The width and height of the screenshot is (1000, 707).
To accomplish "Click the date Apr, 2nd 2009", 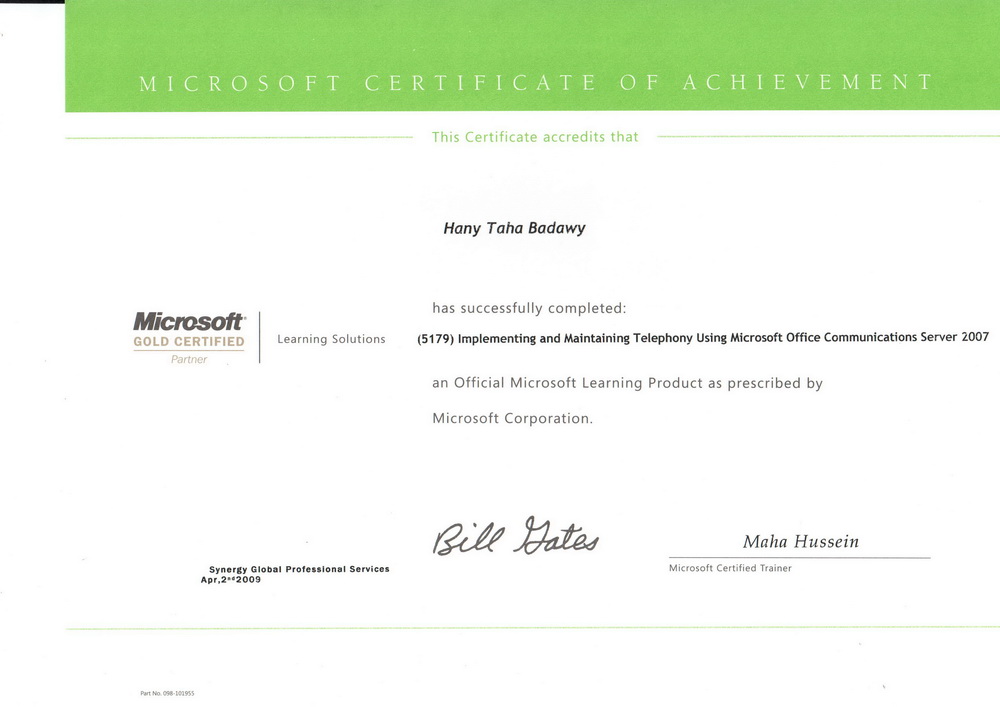I will click(x=231, y=579).
